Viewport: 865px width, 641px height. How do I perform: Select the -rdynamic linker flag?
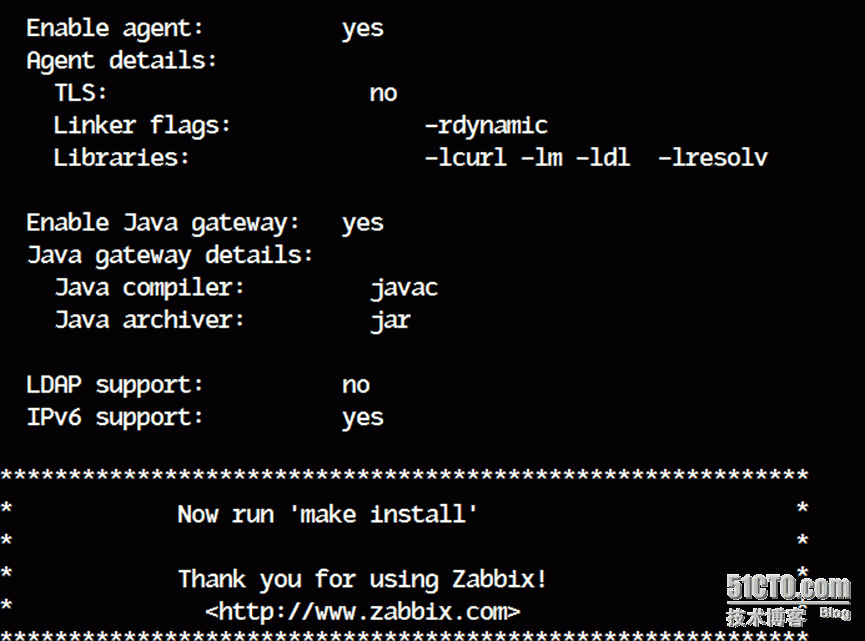[486, 125]
